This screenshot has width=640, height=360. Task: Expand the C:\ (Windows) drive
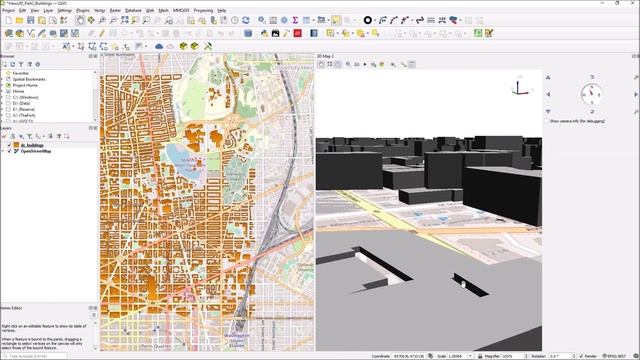click(x=2, y=98)
